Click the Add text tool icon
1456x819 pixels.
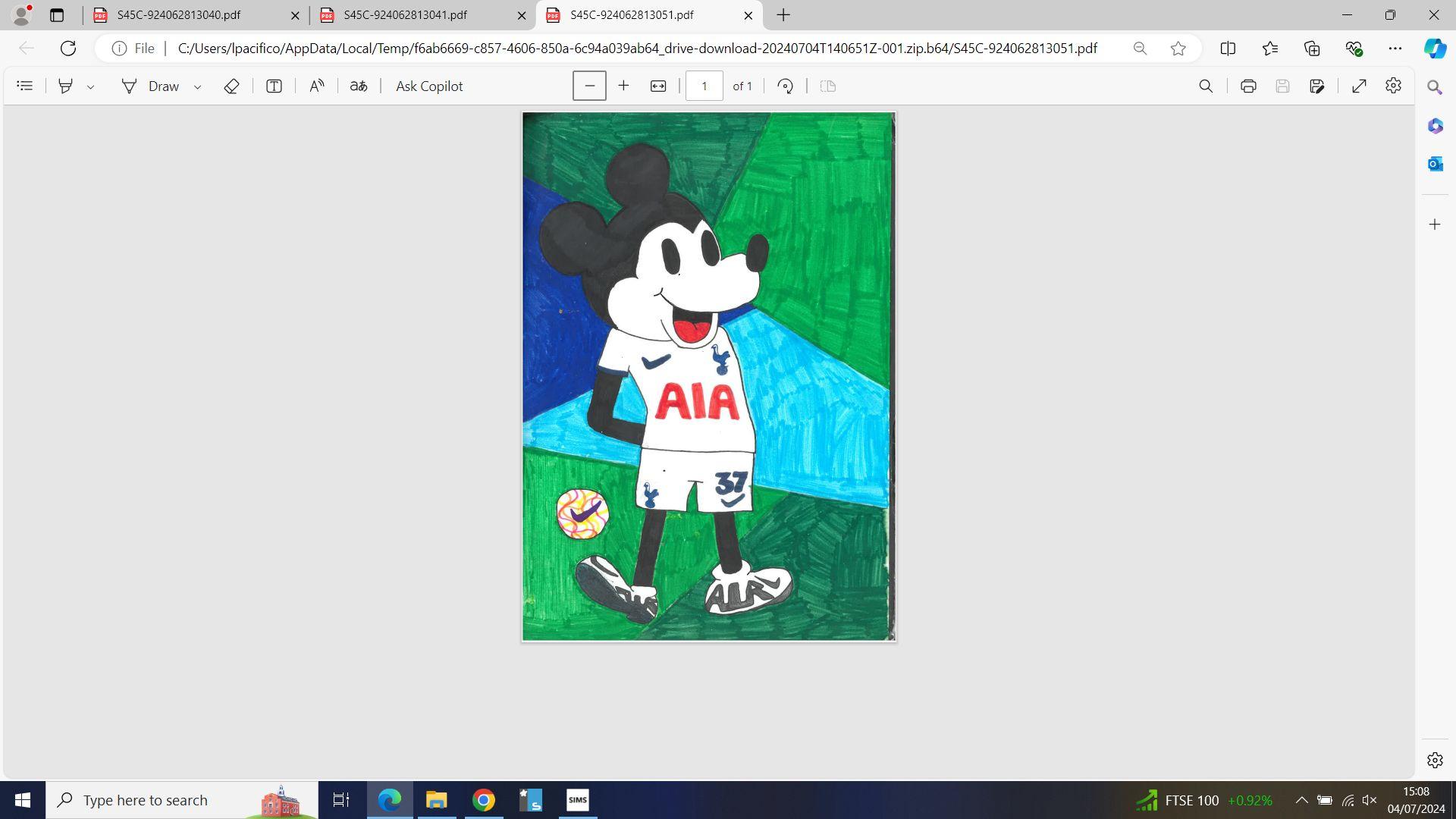(x=274, y=86)
